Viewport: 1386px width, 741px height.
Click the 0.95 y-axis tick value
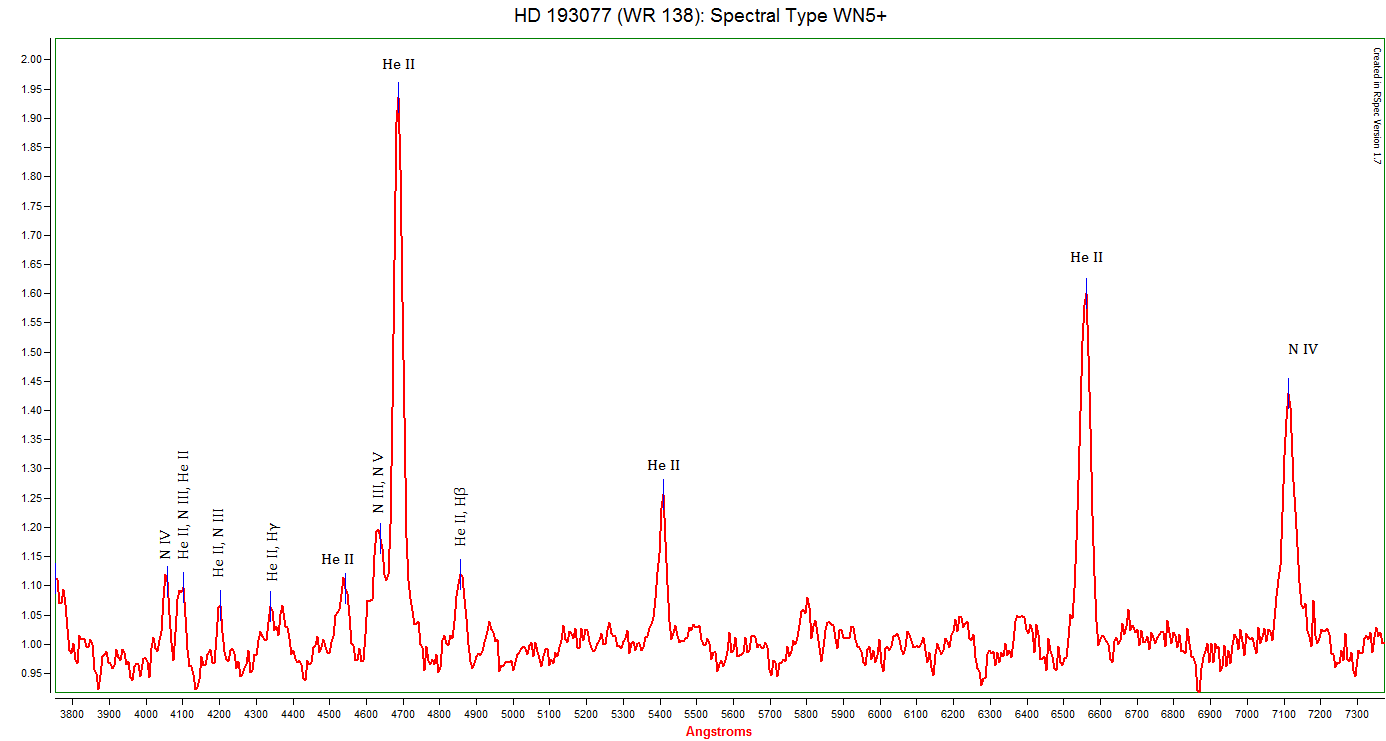click(x=32, y=673)
